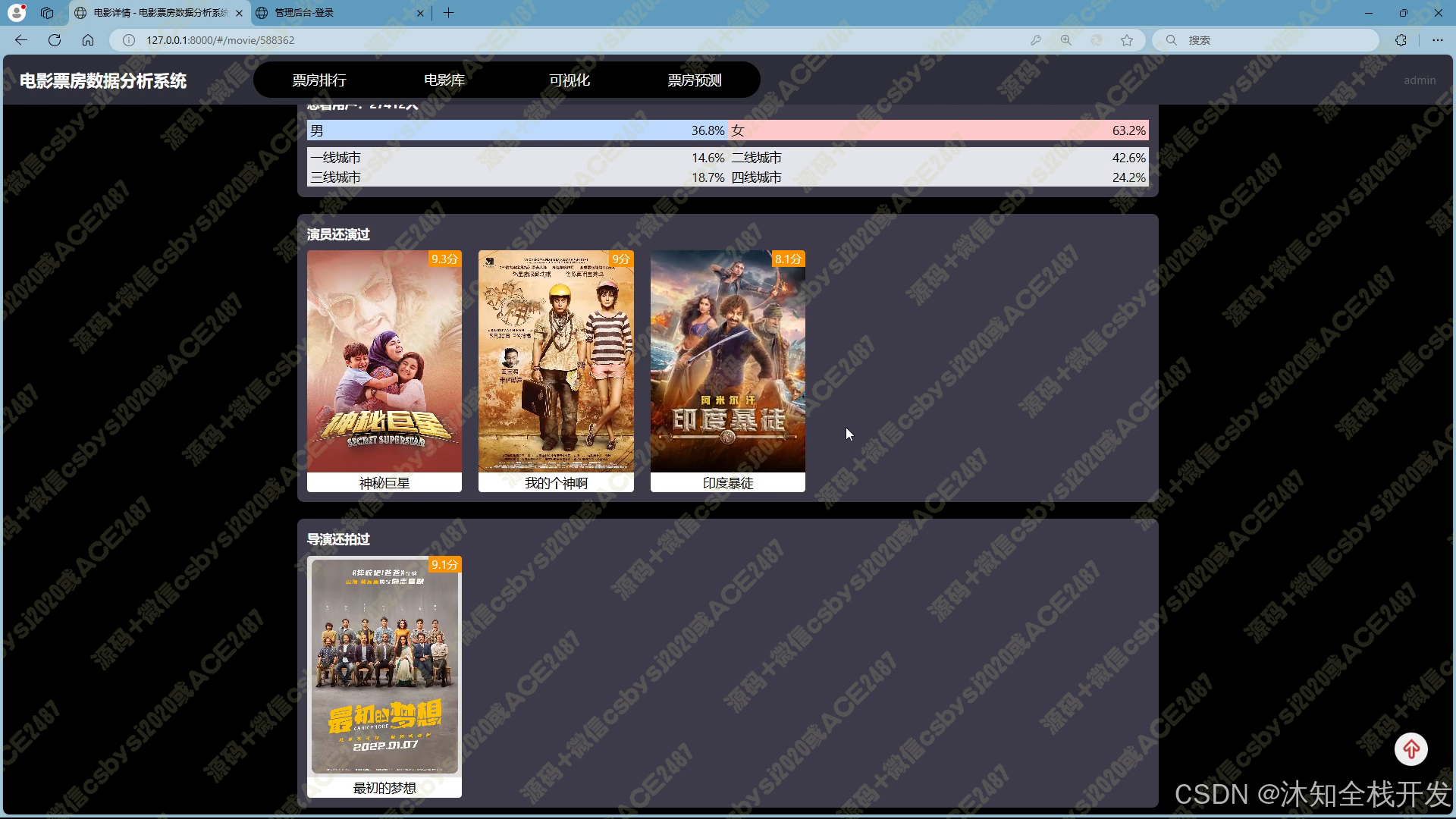Open the 票房排行 navigation menu
This screenshot has height=819, width=1456.
319,80
